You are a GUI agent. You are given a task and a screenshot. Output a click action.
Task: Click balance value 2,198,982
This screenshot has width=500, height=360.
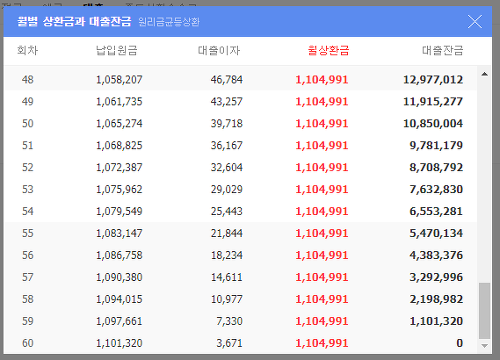[x=436, y=299]
